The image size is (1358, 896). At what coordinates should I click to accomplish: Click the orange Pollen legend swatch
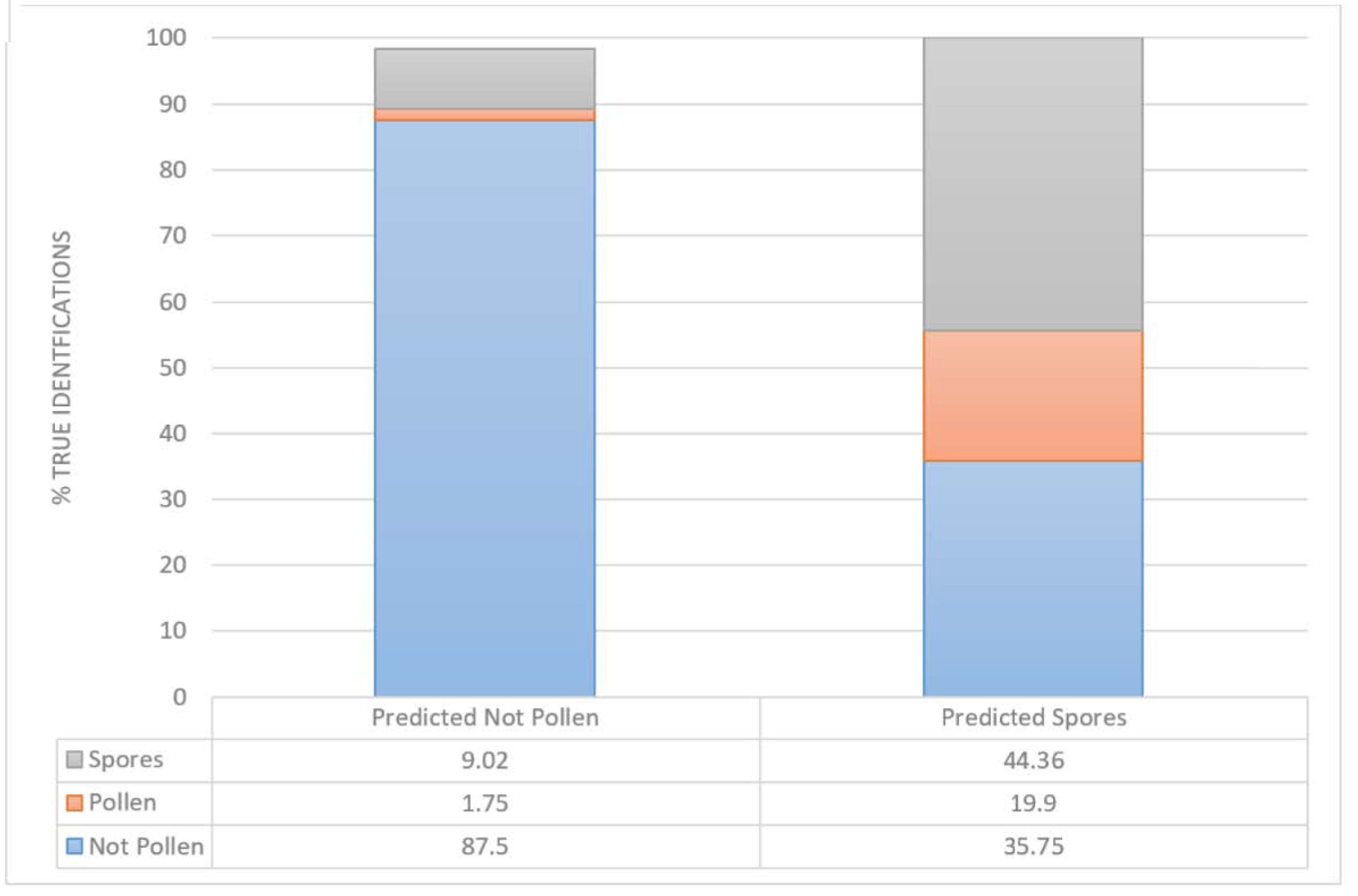click(74, 803)
